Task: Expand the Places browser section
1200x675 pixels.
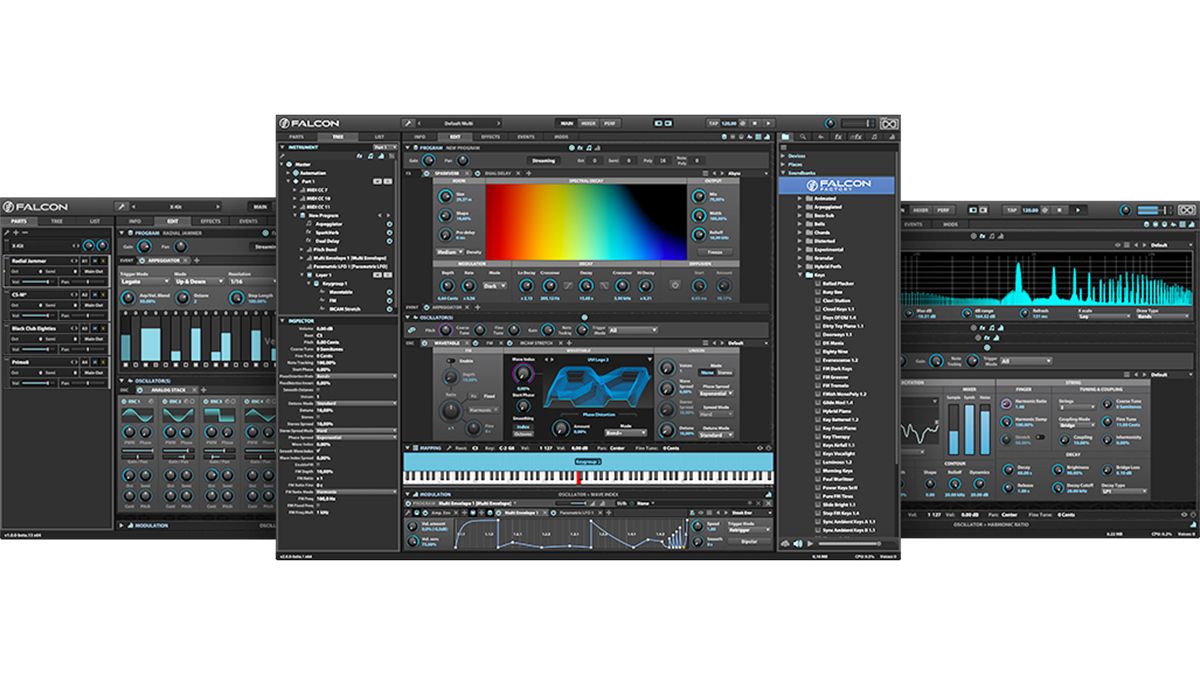Action: [x=785, y=164]
